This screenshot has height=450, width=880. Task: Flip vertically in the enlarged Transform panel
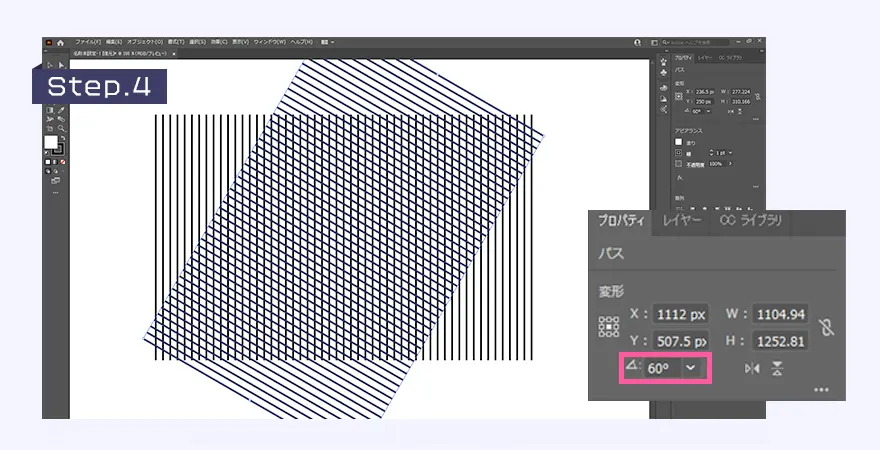pos(777,369)
